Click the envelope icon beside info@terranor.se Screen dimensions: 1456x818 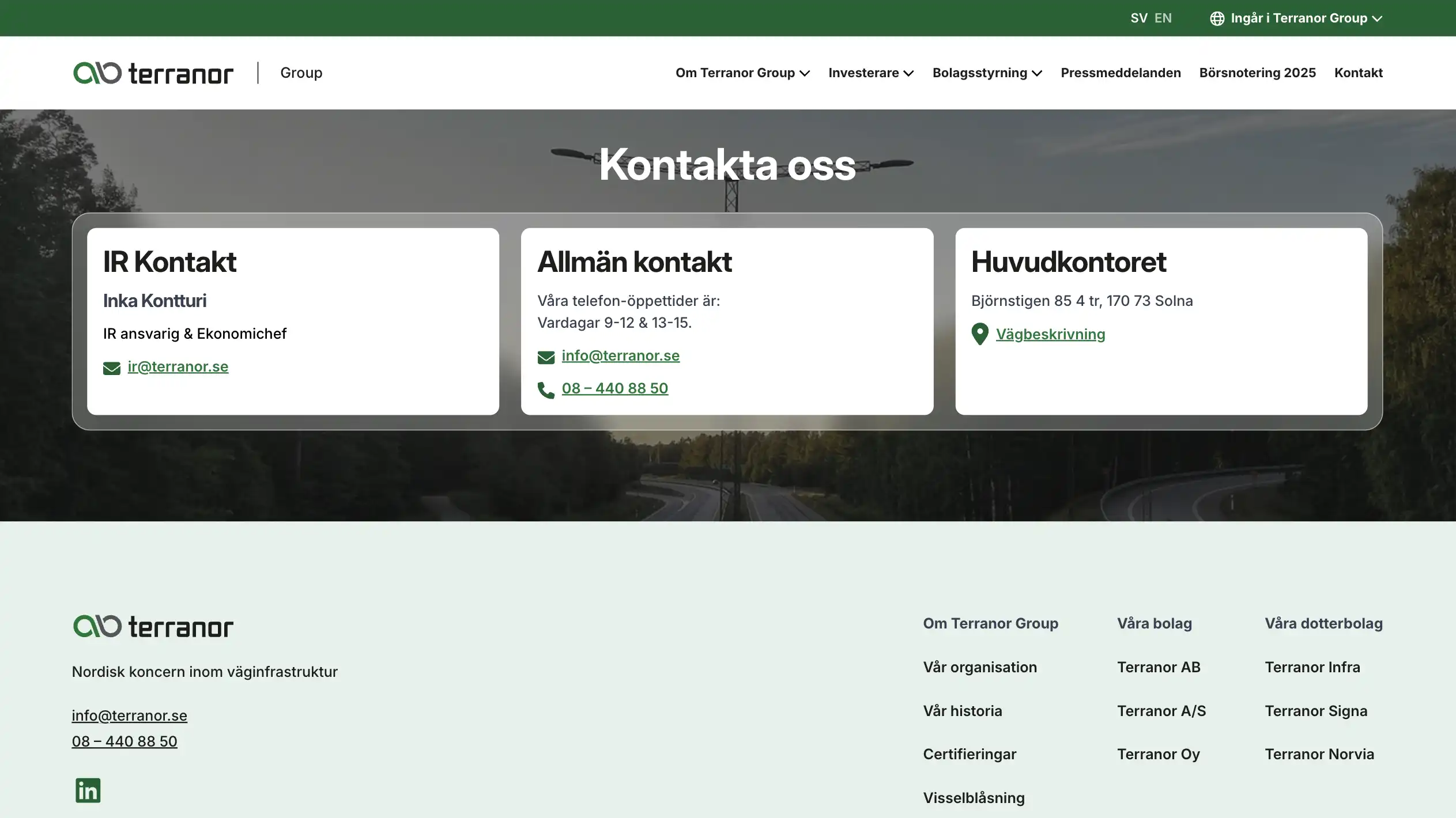click(x=545, y=357)
